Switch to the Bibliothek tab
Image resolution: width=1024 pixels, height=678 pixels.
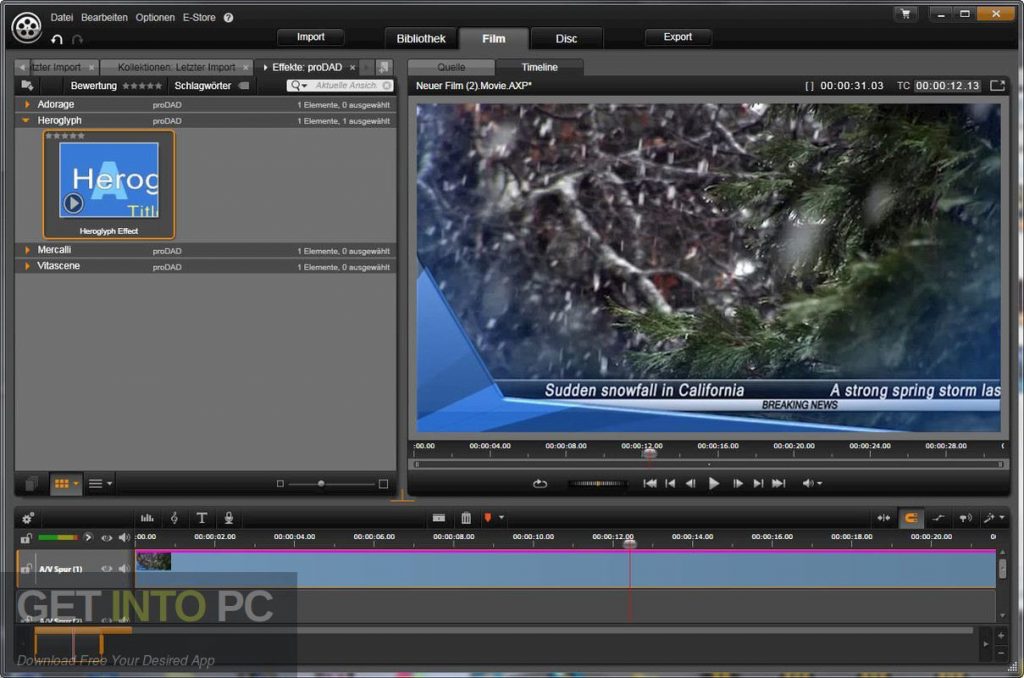421,39
